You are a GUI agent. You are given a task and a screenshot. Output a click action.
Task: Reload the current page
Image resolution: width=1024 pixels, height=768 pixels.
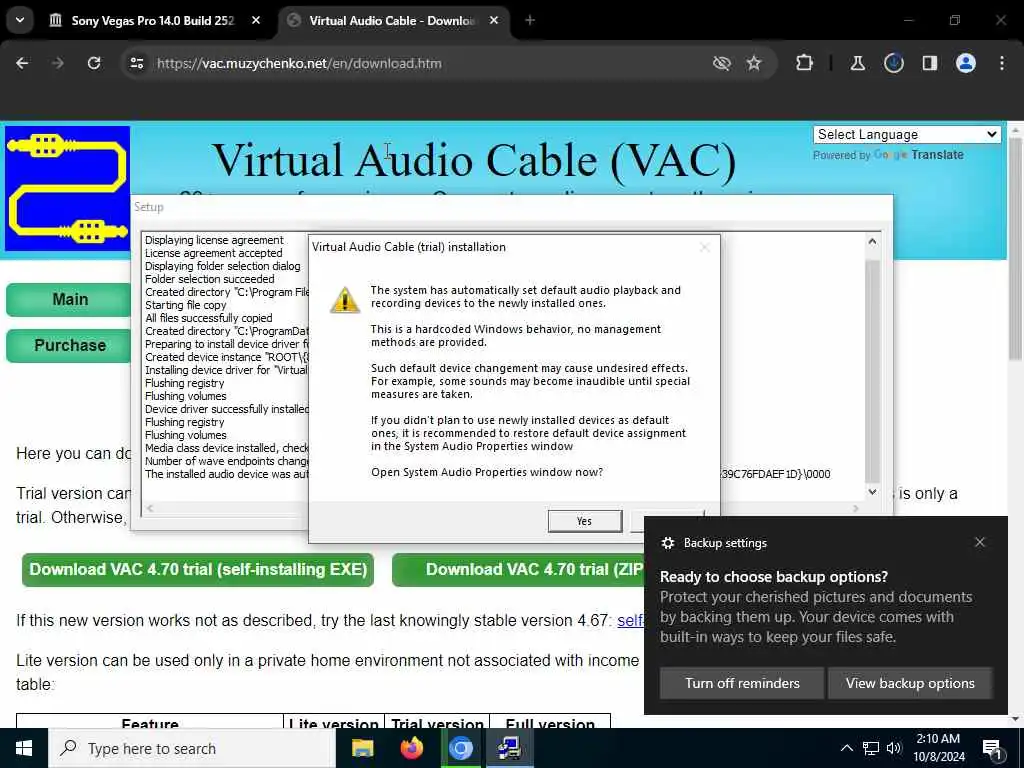[94, 63]
